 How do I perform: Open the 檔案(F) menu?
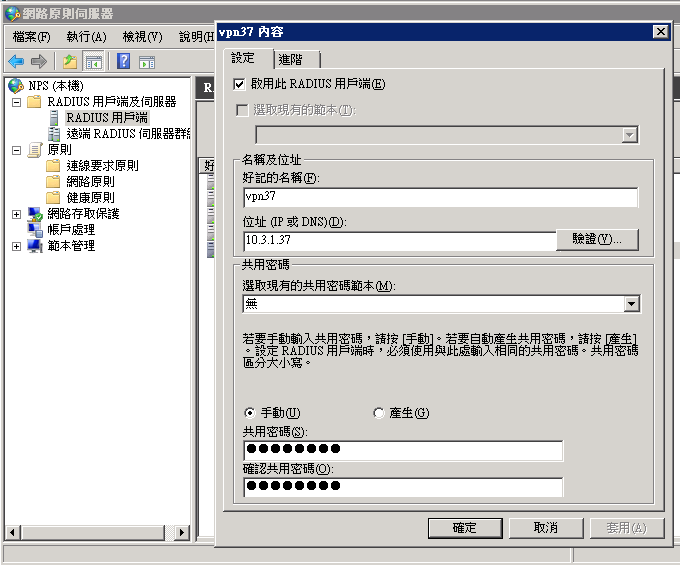[32, 37]
